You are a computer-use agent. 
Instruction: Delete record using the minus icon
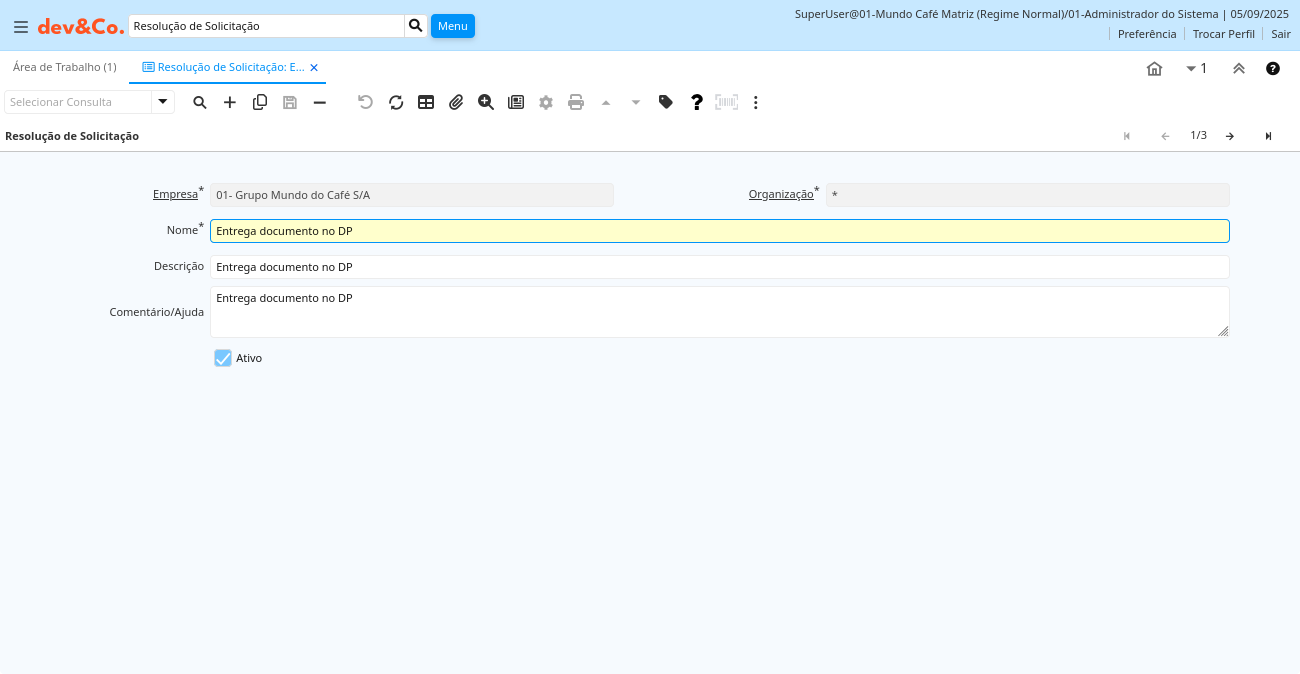point(320,102)
